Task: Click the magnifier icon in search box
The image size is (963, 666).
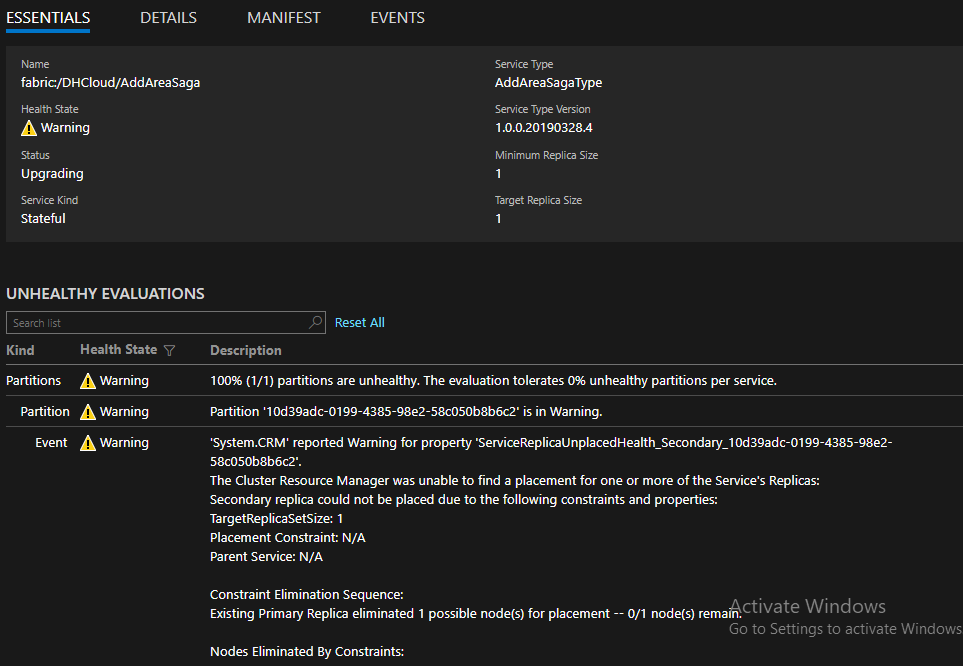Action: click(316, 322)
